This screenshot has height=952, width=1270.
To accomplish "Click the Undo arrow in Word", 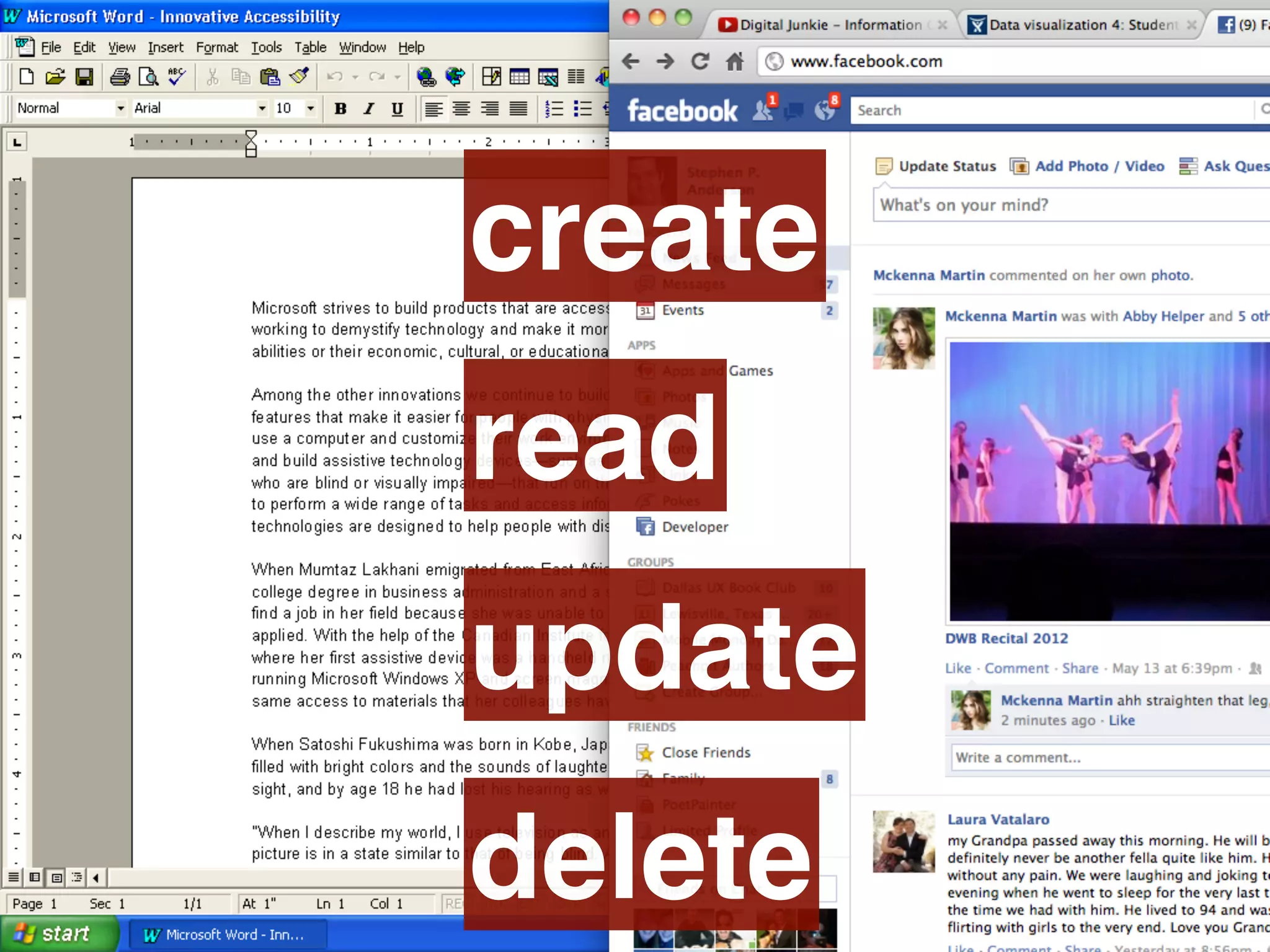I will tap(335, 77).
